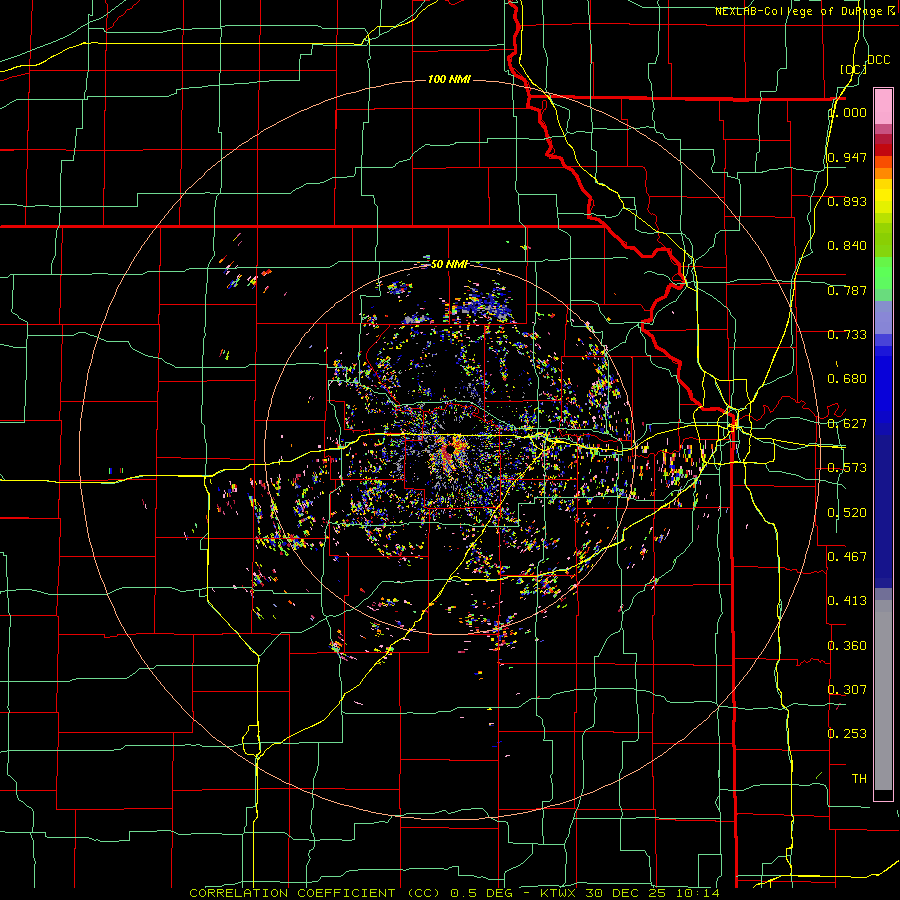Click the 0.307 value on the scale
This screenshot has width=900, height=900.
point(847,690)
